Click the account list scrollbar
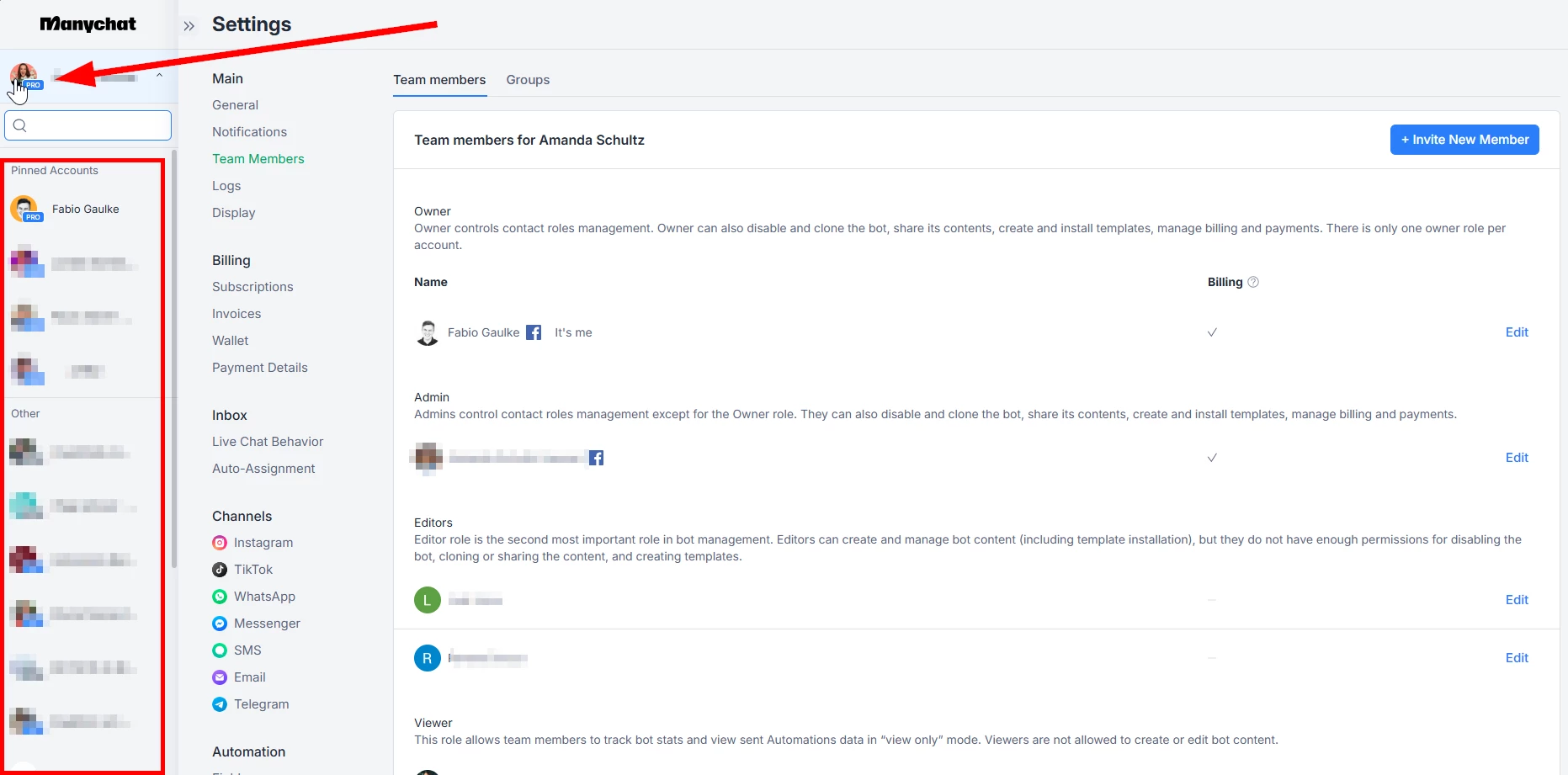This screenshot has width=1568, height=775. [174, 359]
